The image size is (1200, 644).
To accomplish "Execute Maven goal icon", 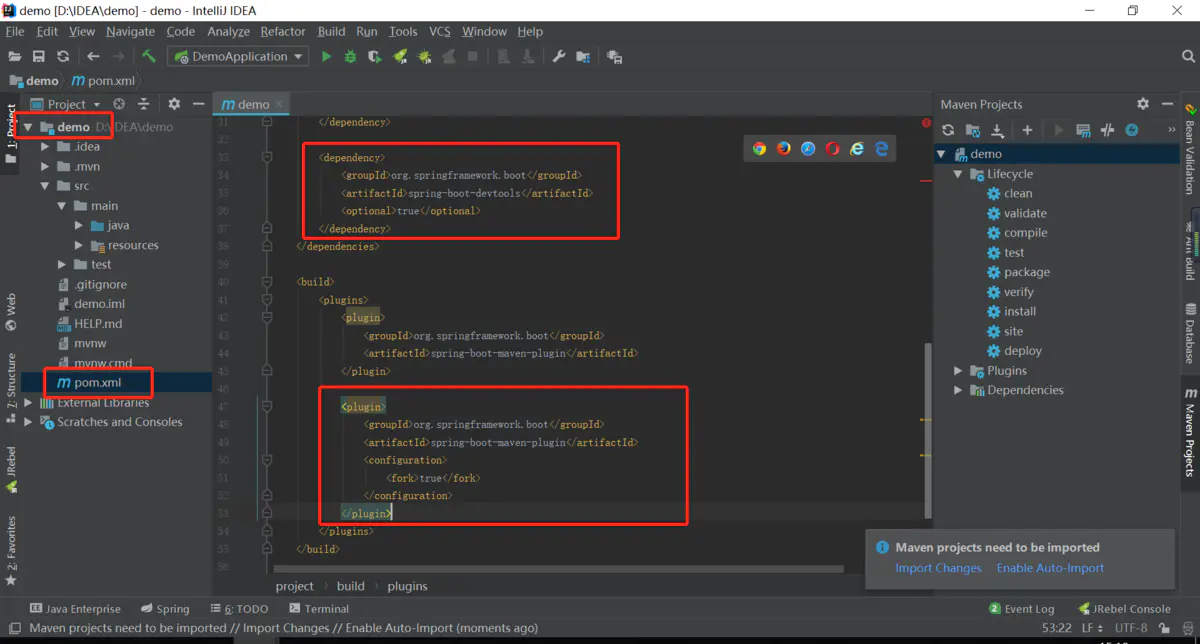I will 1083,130.
